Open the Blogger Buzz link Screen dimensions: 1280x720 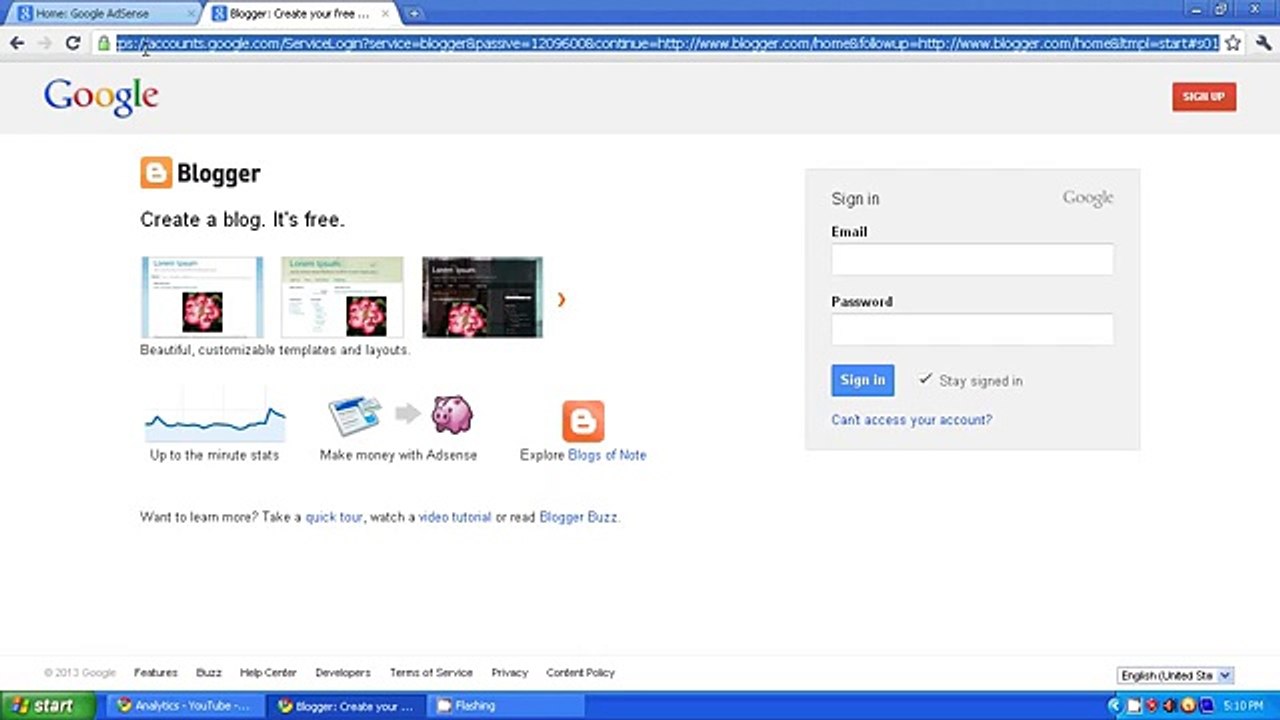click(x=578, y=517)
